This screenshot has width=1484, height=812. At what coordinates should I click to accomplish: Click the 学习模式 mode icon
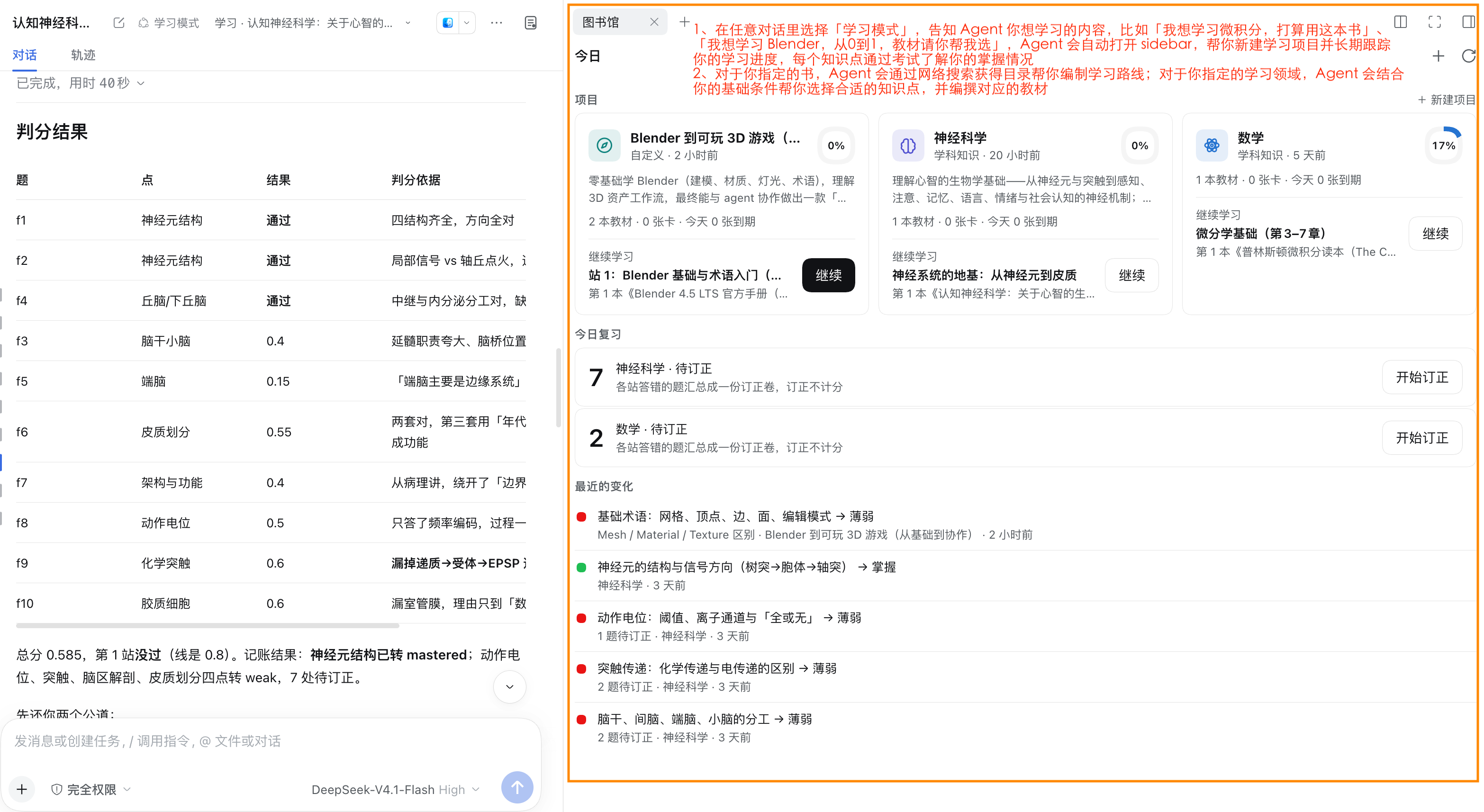click(x=144, y=22)
